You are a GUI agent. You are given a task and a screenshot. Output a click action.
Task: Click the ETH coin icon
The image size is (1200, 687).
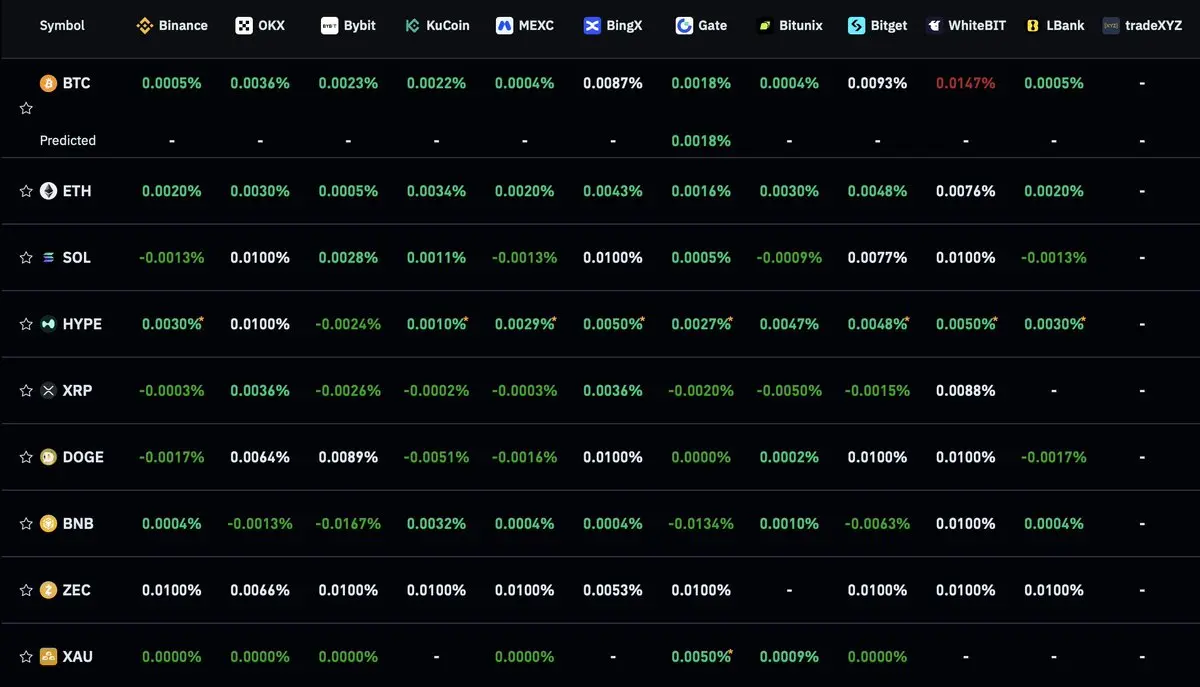[x=48, y=190]
